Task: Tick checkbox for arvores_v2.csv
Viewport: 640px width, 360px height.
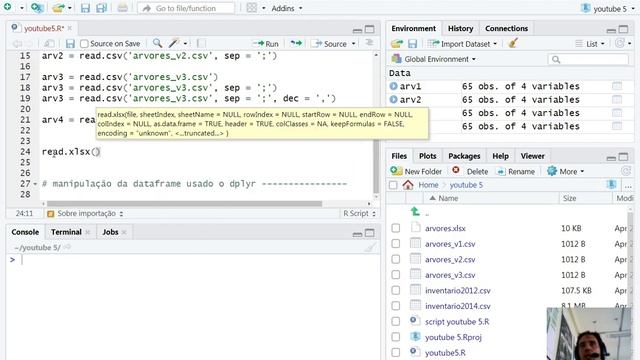Action: pyautogui.click(x=396, y=259)
